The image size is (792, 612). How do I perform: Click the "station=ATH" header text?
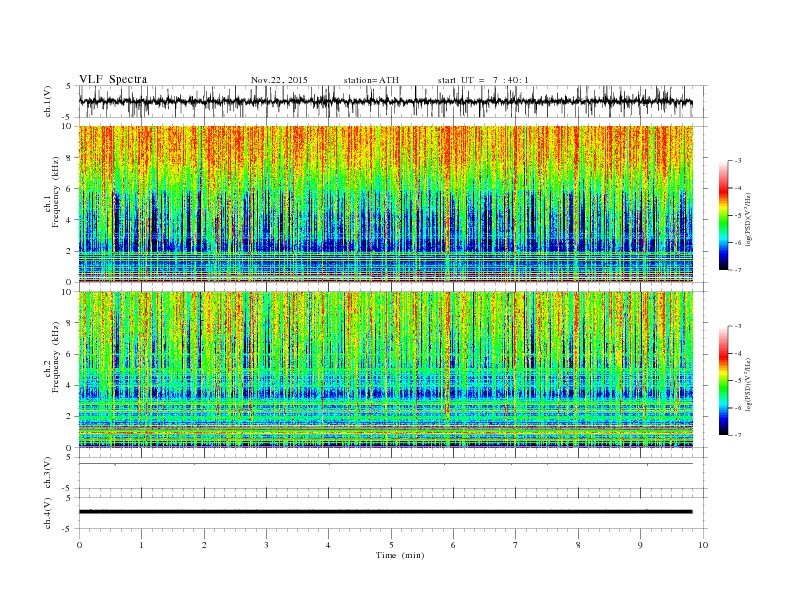tap(371, 80)
